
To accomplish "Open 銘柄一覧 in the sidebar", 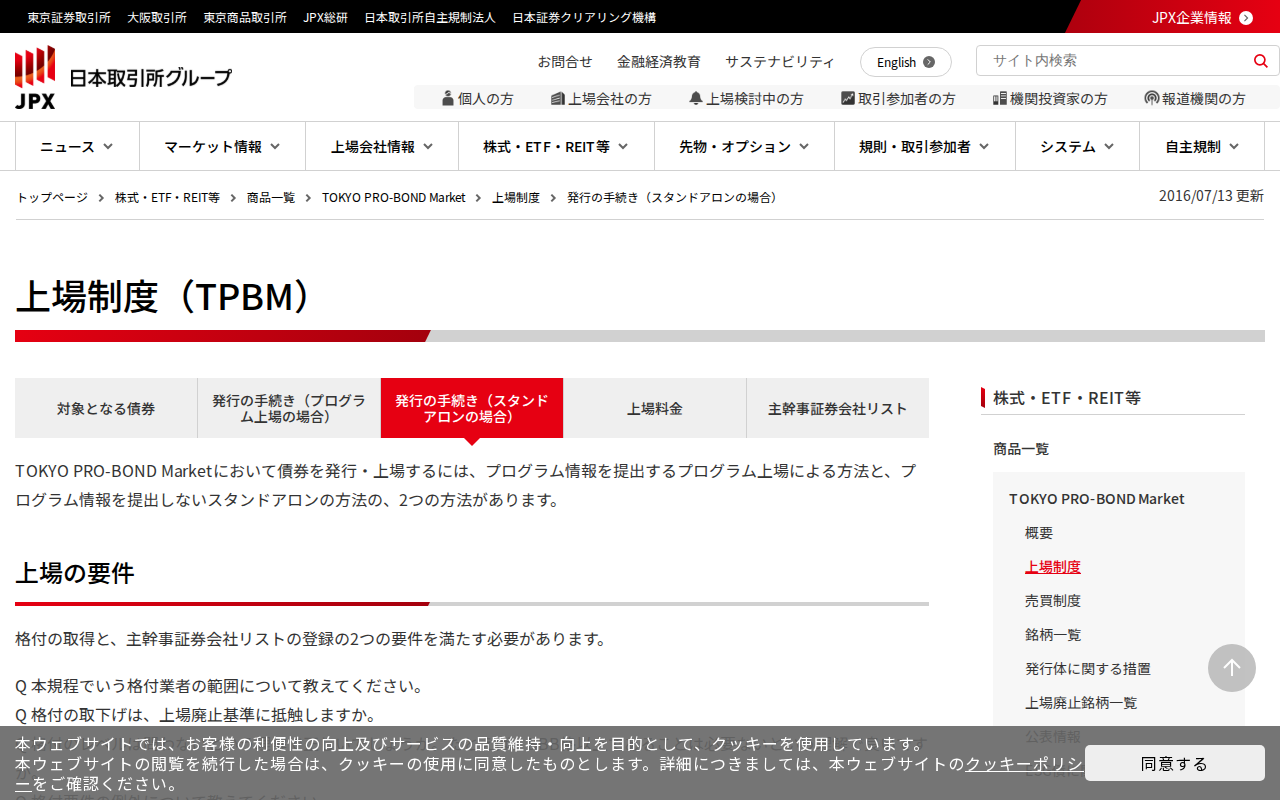I will pyautogui.click(x=1053, y=635).
